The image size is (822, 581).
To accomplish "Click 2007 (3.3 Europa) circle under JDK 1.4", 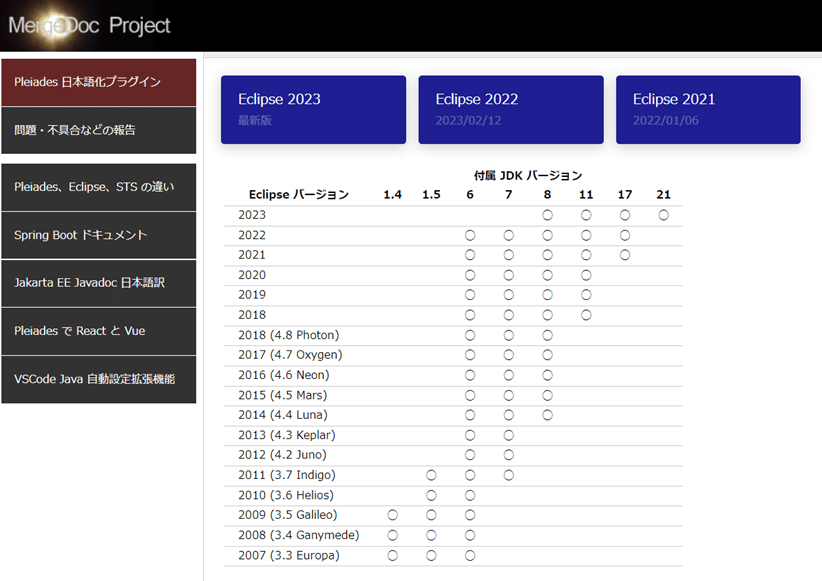I will 393,555.
